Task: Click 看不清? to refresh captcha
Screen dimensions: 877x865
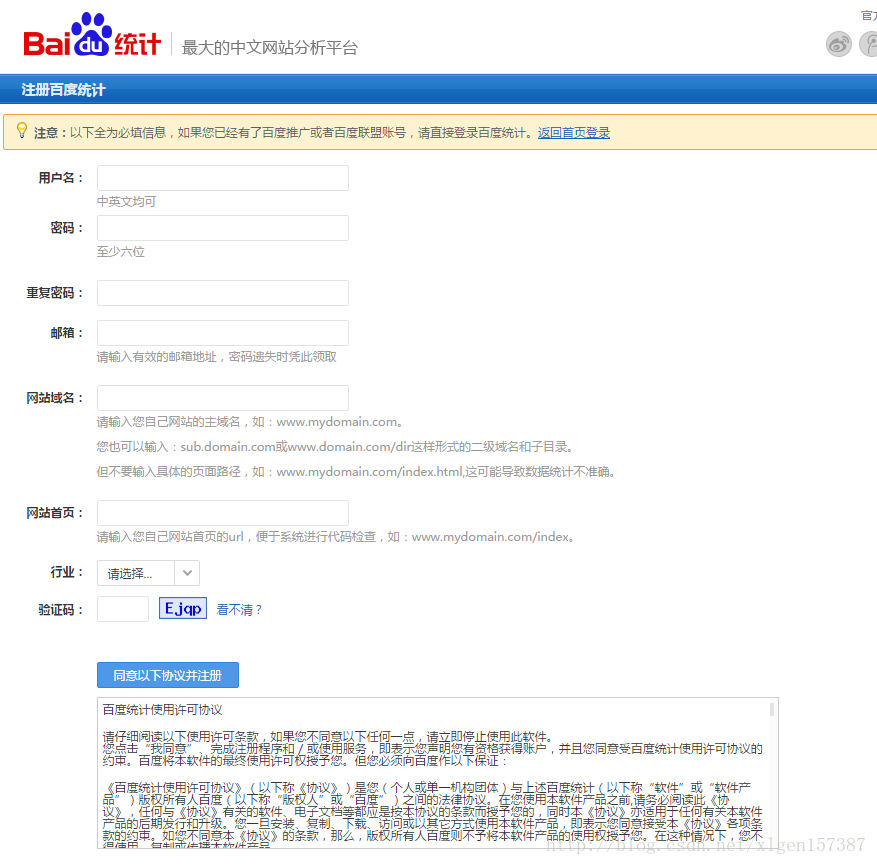Action: 239,609
